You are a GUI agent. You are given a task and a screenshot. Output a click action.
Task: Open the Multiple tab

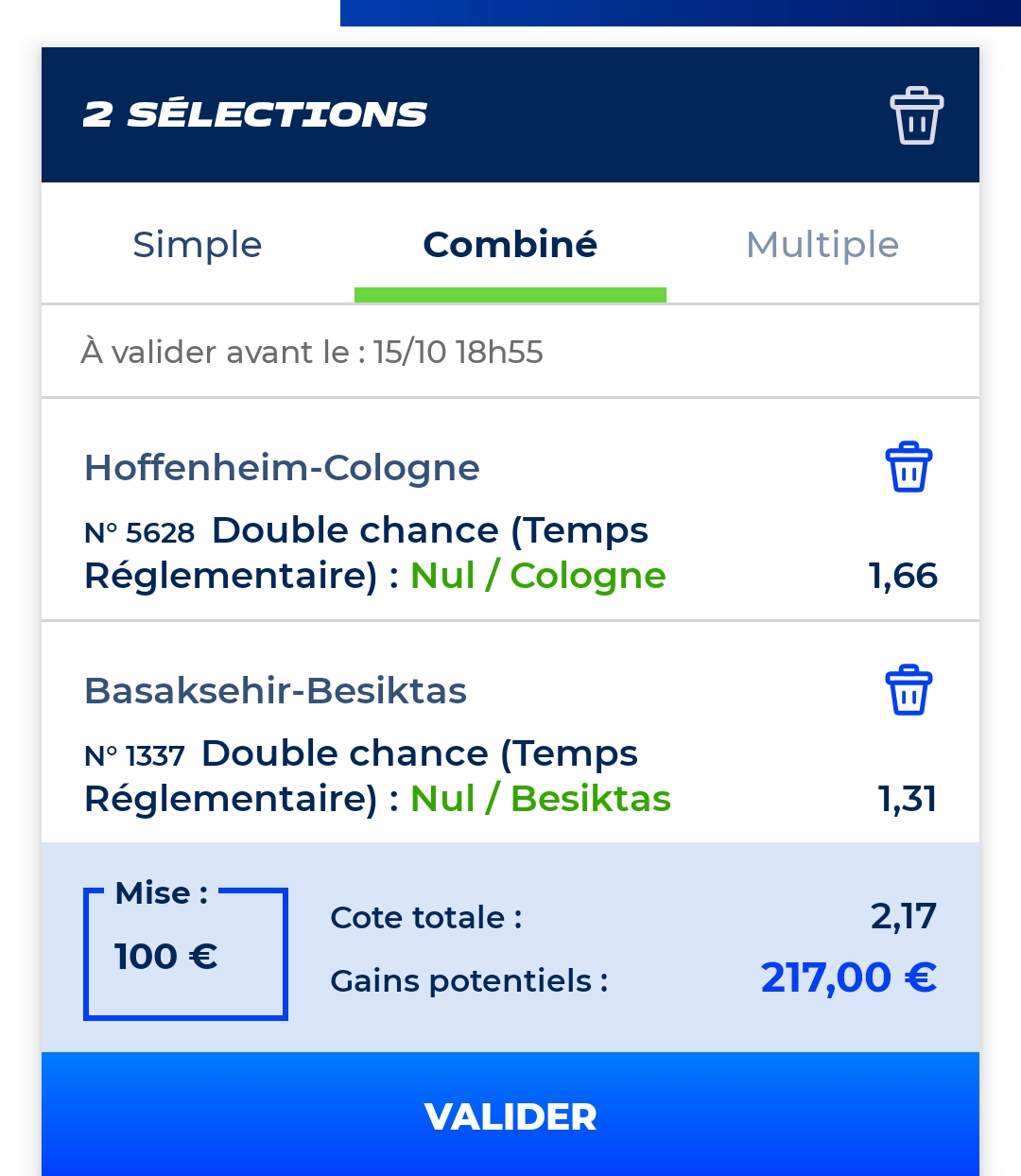[x=822, y=244]
